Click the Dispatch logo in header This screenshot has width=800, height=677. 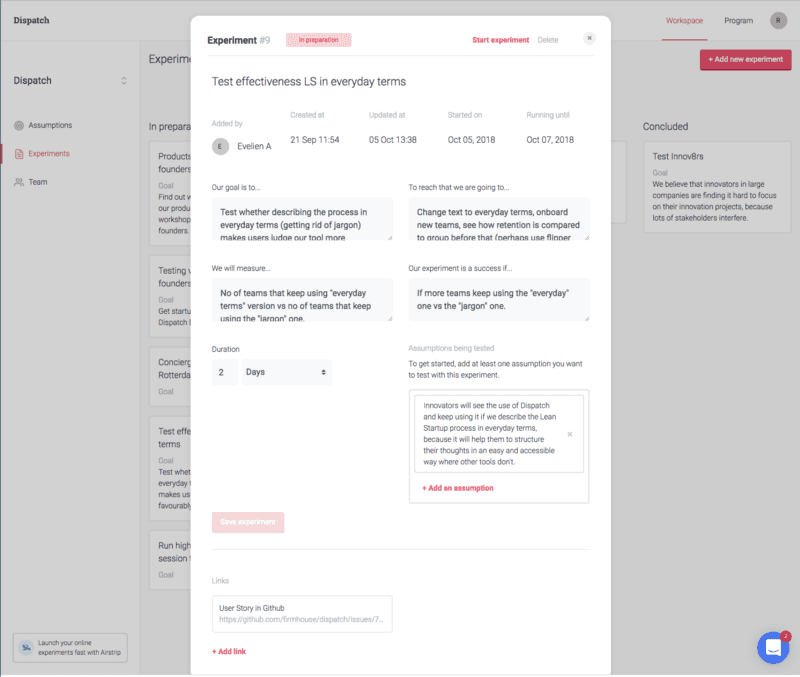pyautogui.click(x=32, y=20)
